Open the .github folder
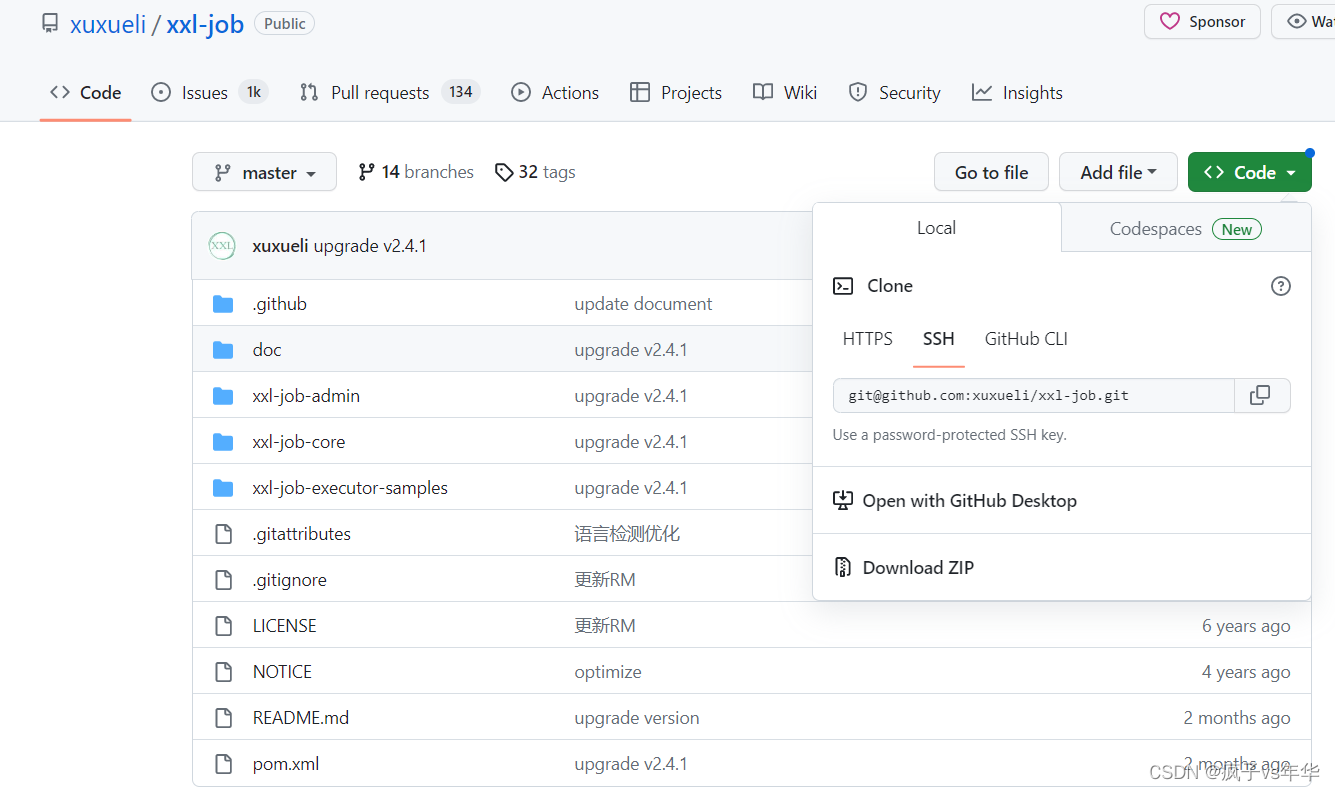Screen dimensions: 1335x791 point(279,304)
